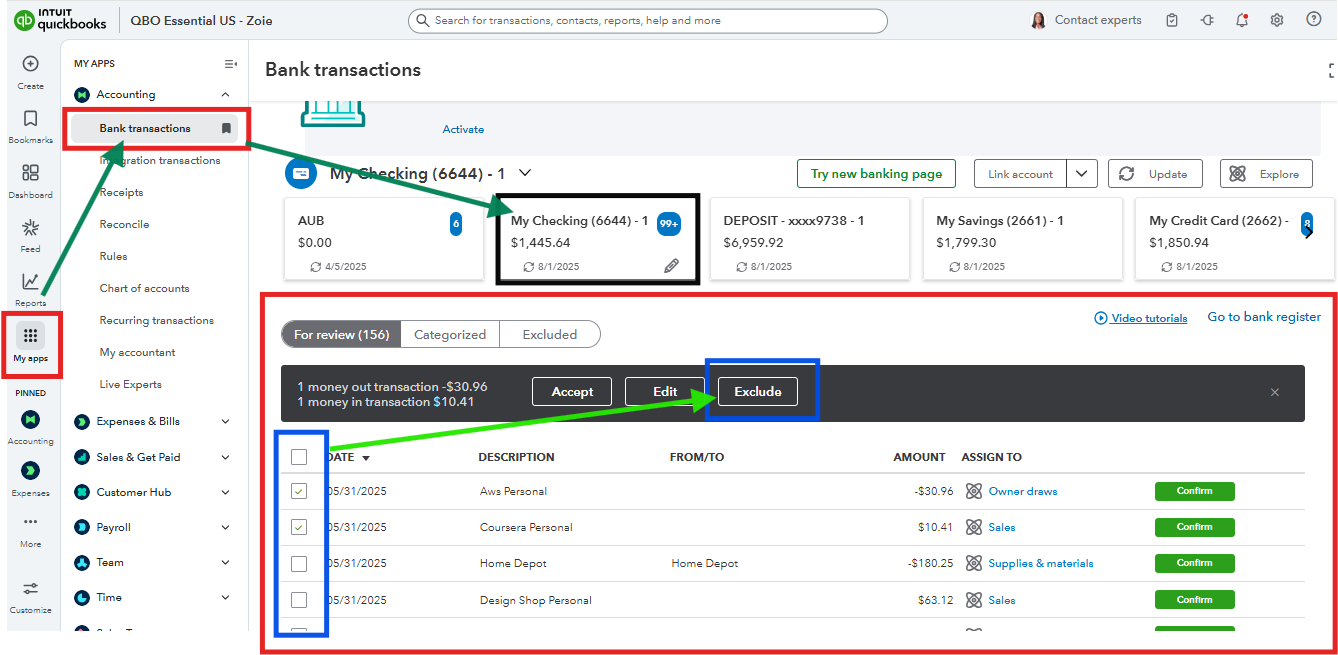The image size is (1338, 655).
Task: Switch to Excluded tab
Action: 550,334
